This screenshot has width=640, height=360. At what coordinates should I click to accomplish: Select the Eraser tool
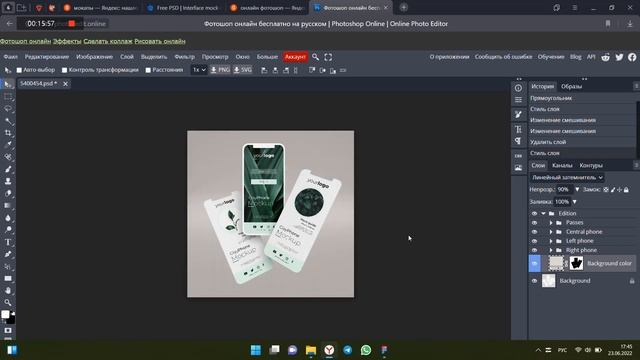point(8,193)
